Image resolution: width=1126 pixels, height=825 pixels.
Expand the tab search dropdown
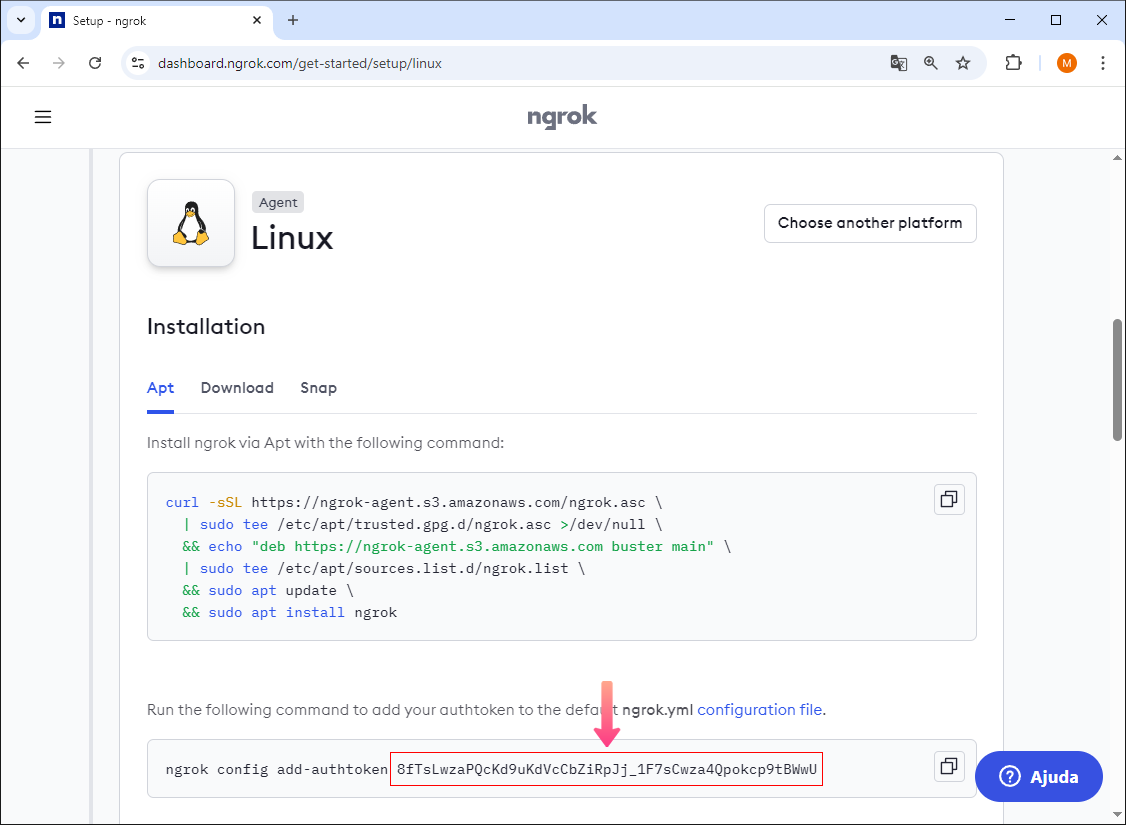(21, 20)
